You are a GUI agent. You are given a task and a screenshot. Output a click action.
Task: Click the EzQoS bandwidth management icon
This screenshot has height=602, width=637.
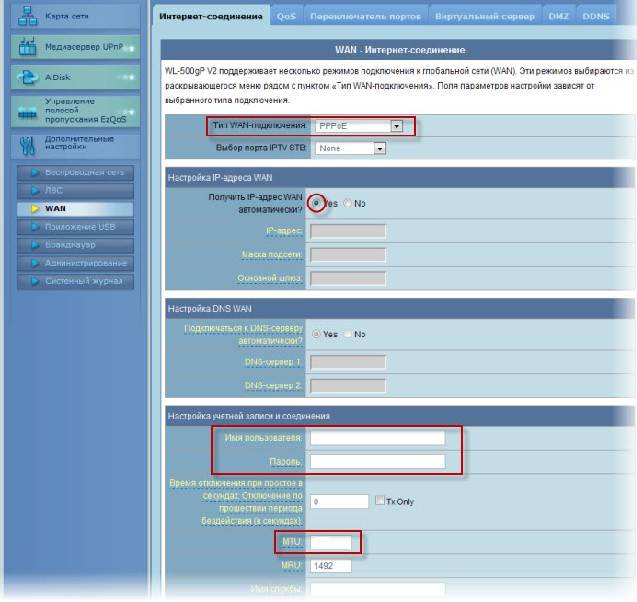point(28,113)
